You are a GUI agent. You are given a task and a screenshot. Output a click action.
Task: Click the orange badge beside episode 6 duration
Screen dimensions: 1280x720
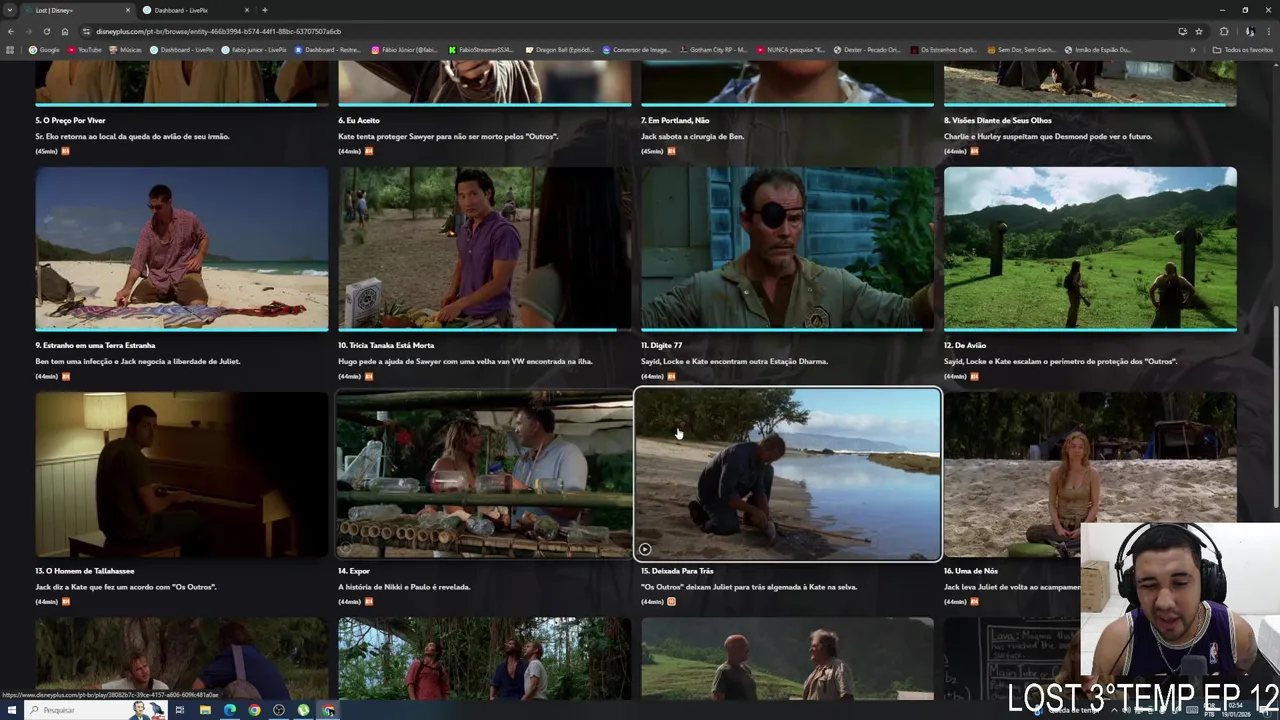tap(369, 151)
